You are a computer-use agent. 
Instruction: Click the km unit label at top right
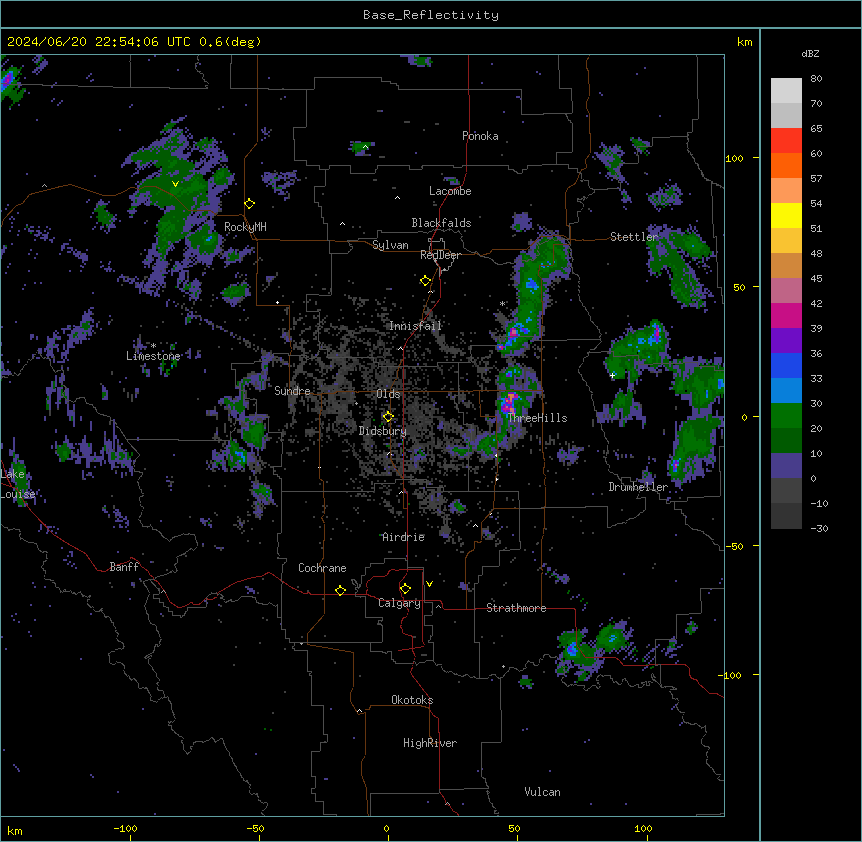[745, 42]
